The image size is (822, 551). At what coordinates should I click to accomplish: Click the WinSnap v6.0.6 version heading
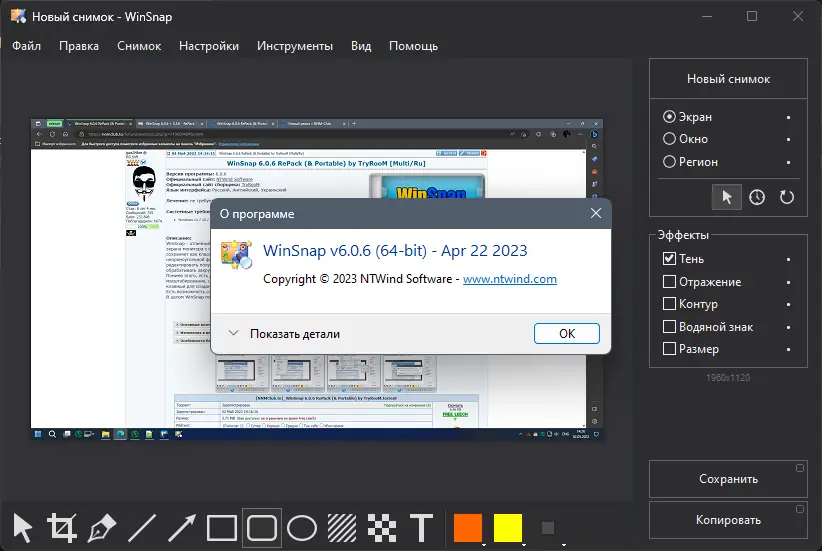395,251
